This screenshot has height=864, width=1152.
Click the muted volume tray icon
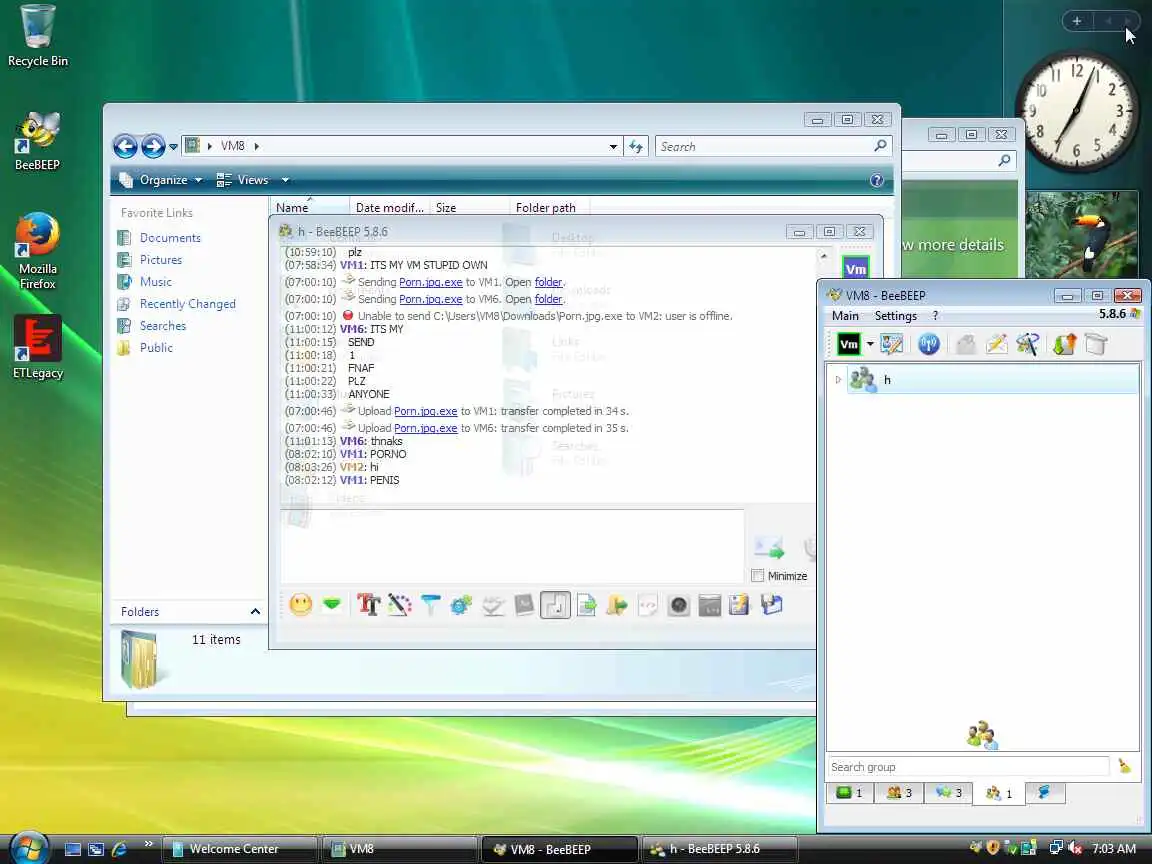[x=1076, y=848]
